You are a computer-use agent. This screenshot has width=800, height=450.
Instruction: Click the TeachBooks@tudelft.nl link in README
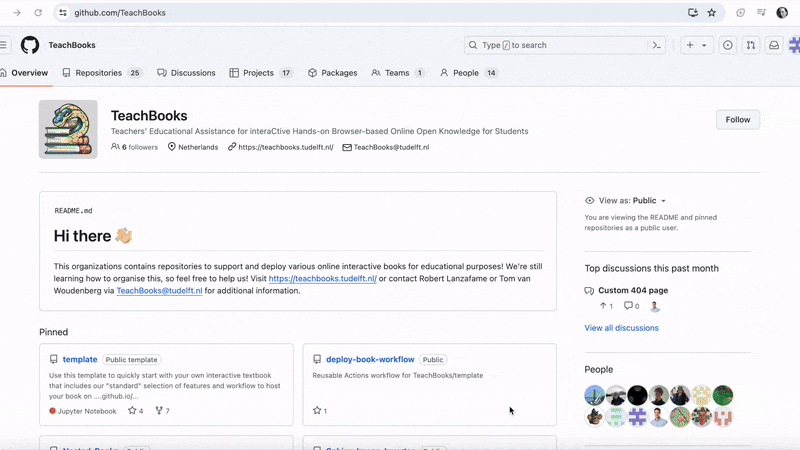coord(159,291)
